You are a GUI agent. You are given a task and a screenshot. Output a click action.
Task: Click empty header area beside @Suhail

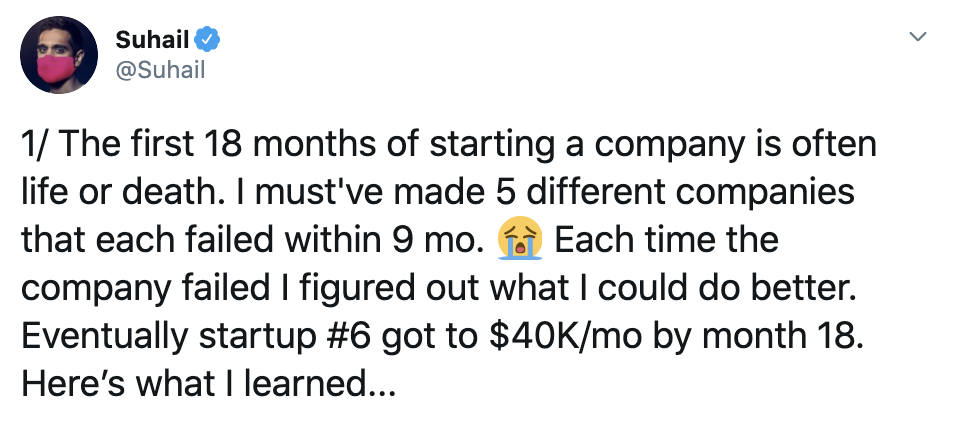coord(548,71)
